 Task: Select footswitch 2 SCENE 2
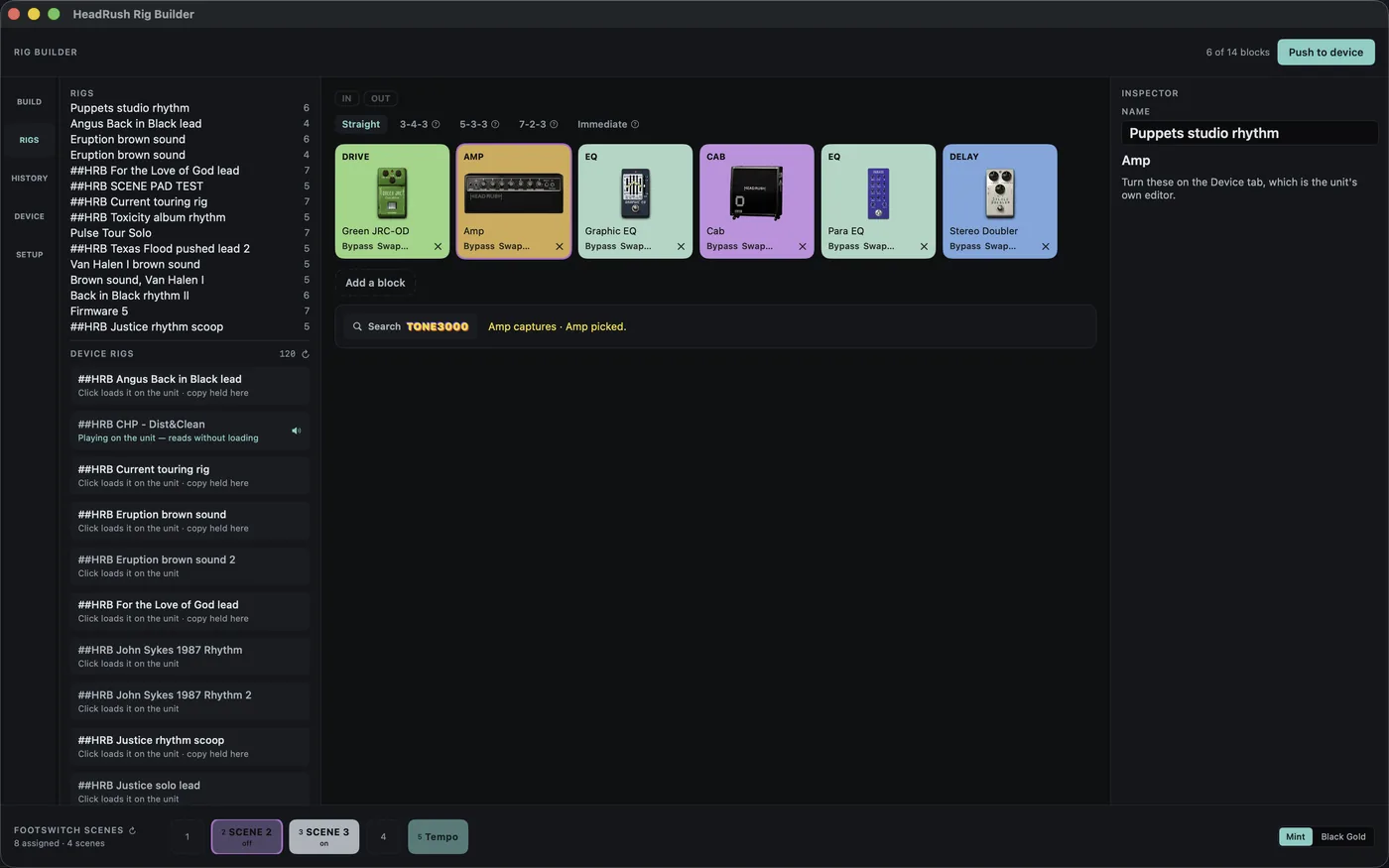pyautogui.click(x=247, y=836)
